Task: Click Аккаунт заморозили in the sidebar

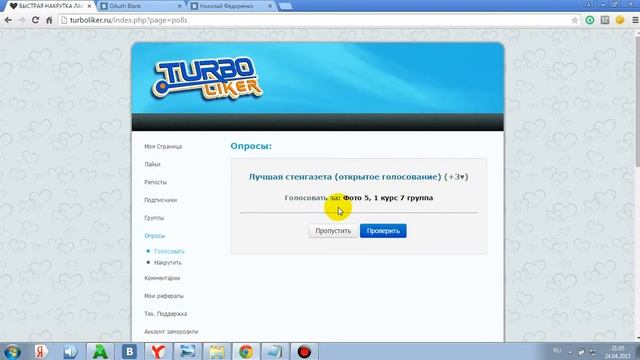Action: [171, 332]
